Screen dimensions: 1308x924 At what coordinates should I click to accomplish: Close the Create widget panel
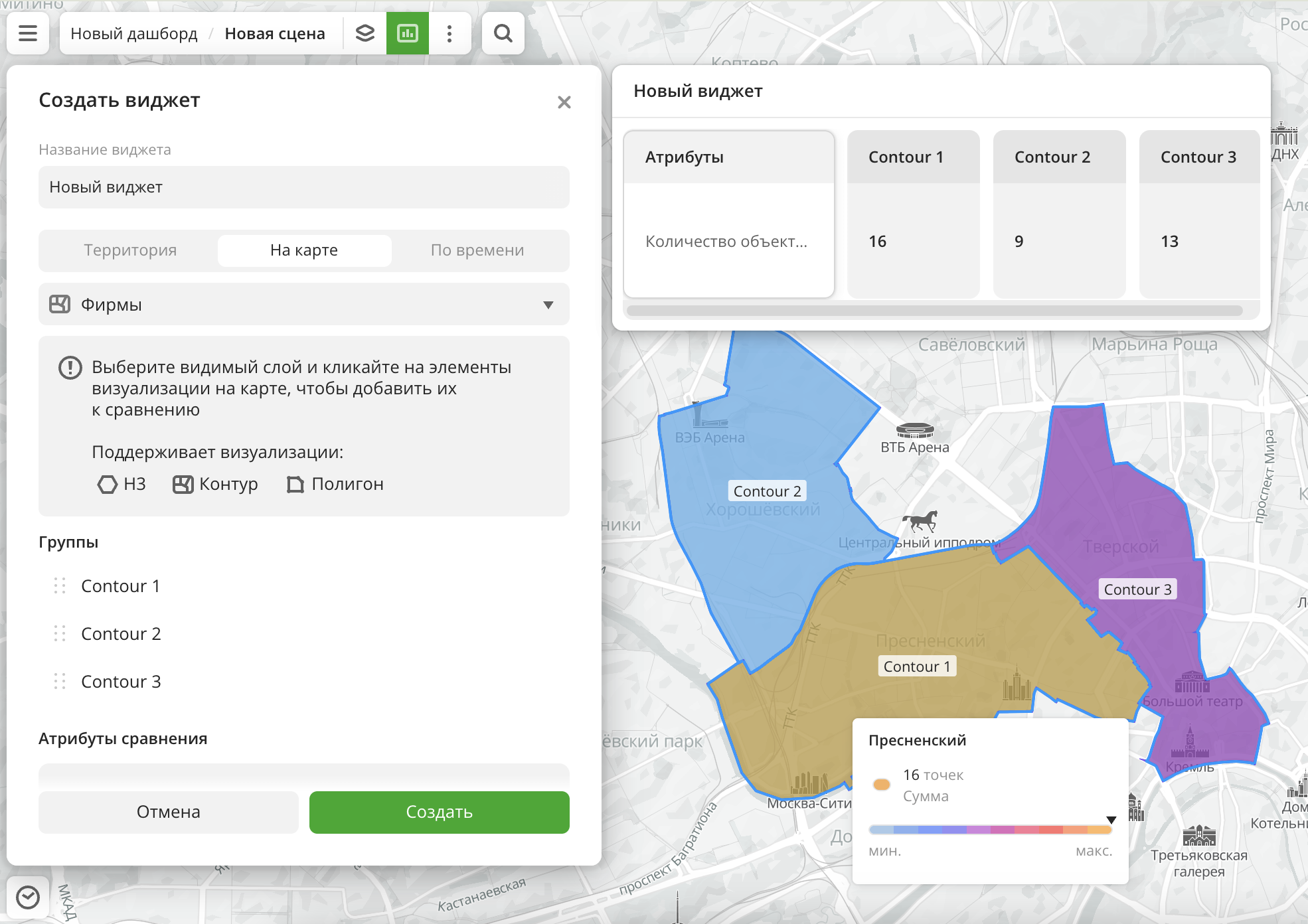click(x=564, y=102)
